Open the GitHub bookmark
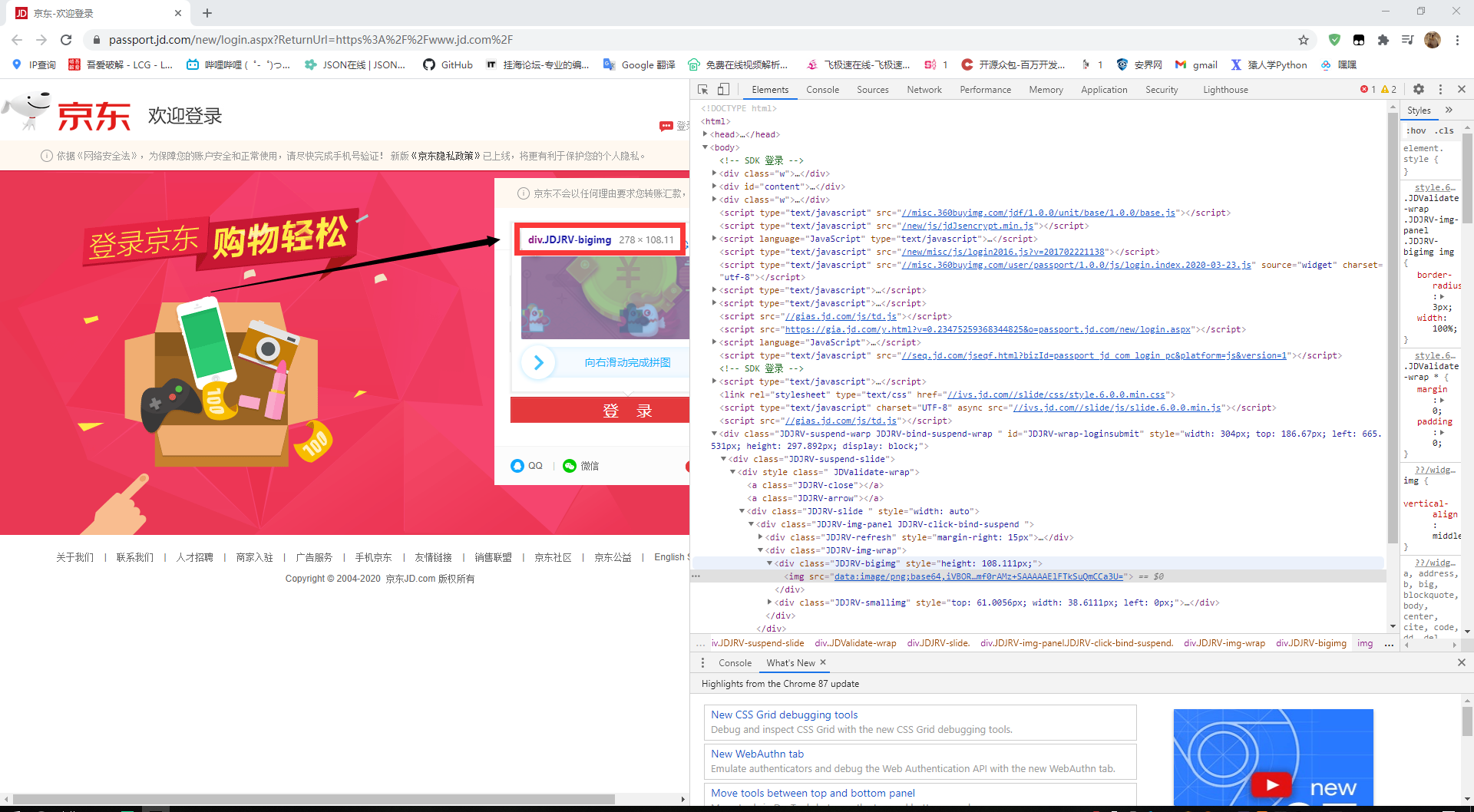The image size is (1474, 812). [x=448, y=65]
